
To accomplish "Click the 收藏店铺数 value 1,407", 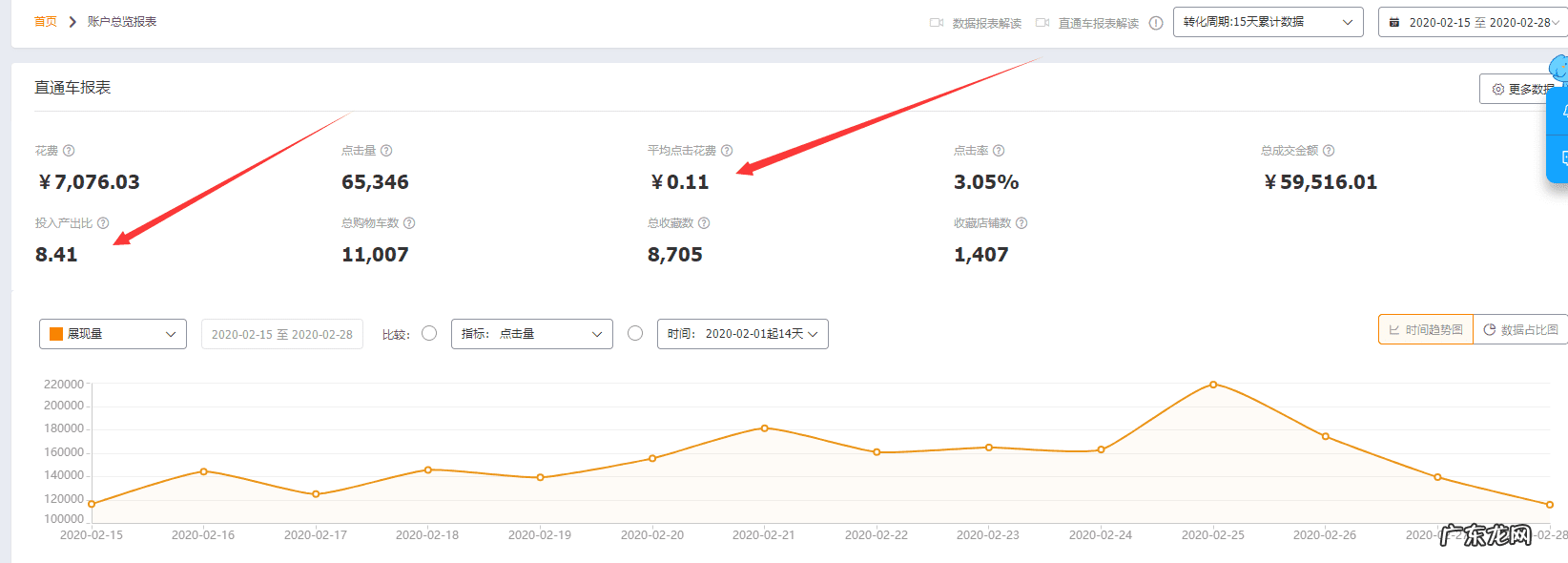I will click(x=981, y=255).
